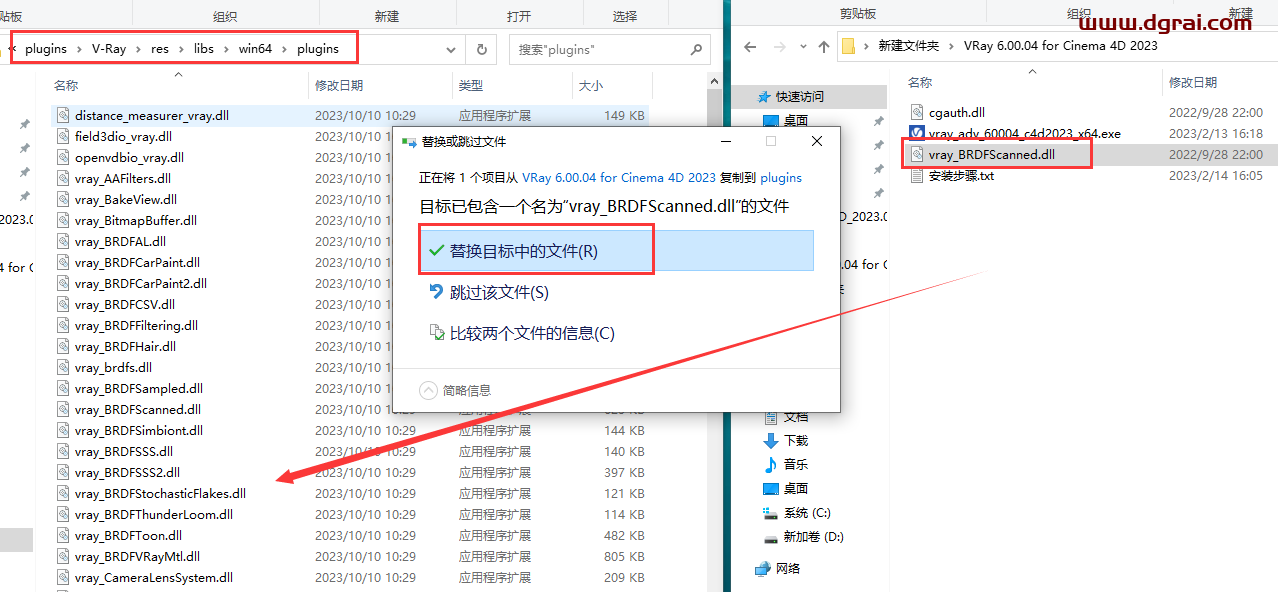
Task: Click the field3dio_vray.dll file icon
Action: (63, 136)
